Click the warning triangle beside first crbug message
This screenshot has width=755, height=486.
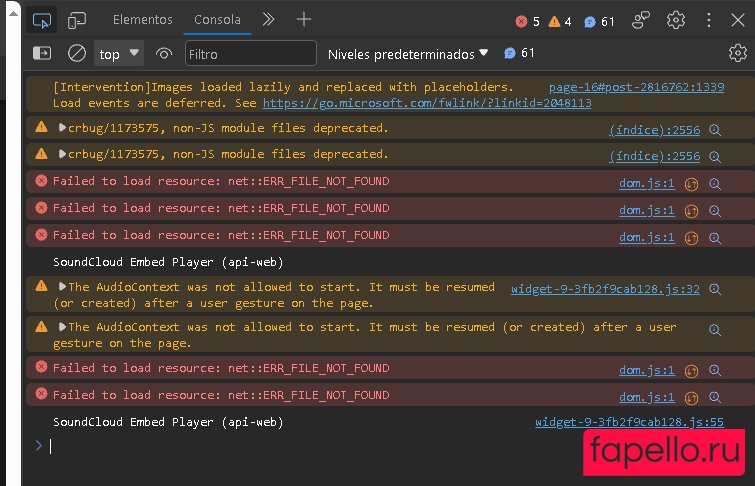point(41,127)
